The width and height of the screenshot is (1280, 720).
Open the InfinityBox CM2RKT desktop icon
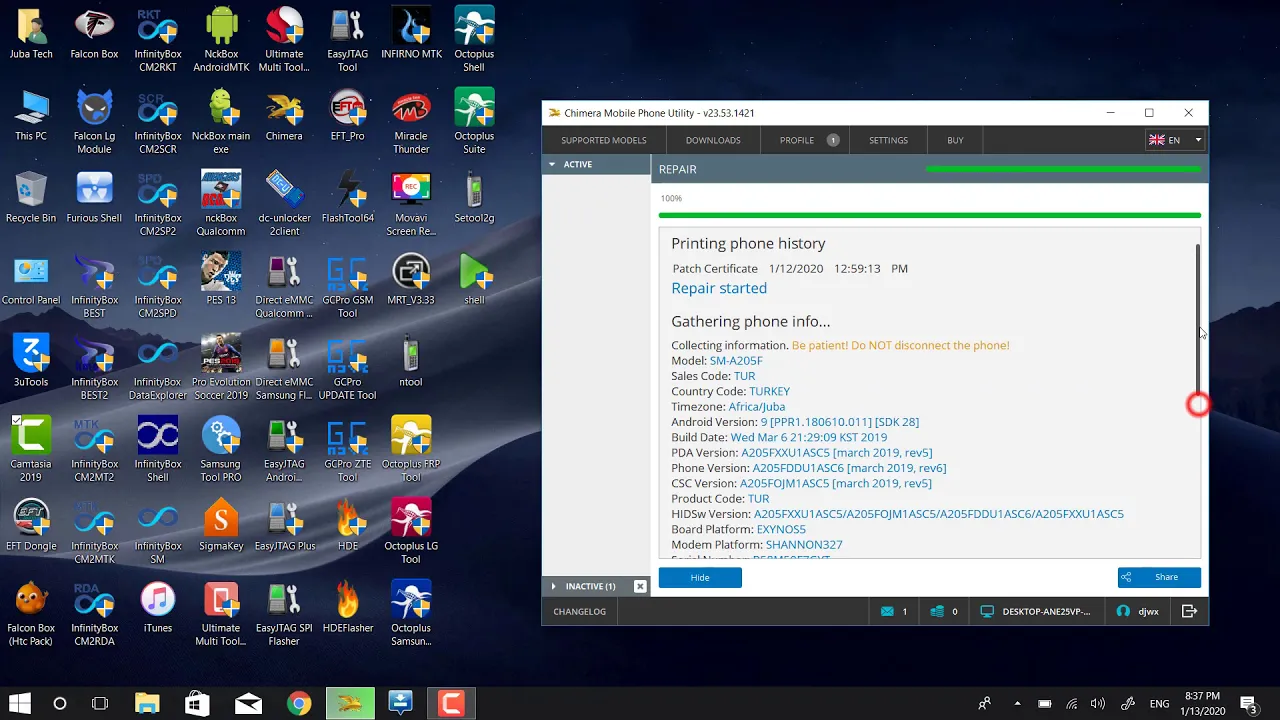click(157, 40)
